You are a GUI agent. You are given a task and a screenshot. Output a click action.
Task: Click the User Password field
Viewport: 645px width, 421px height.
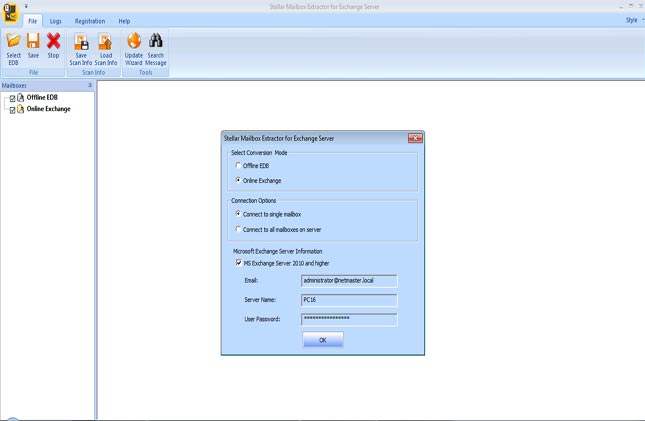[349, 319]
